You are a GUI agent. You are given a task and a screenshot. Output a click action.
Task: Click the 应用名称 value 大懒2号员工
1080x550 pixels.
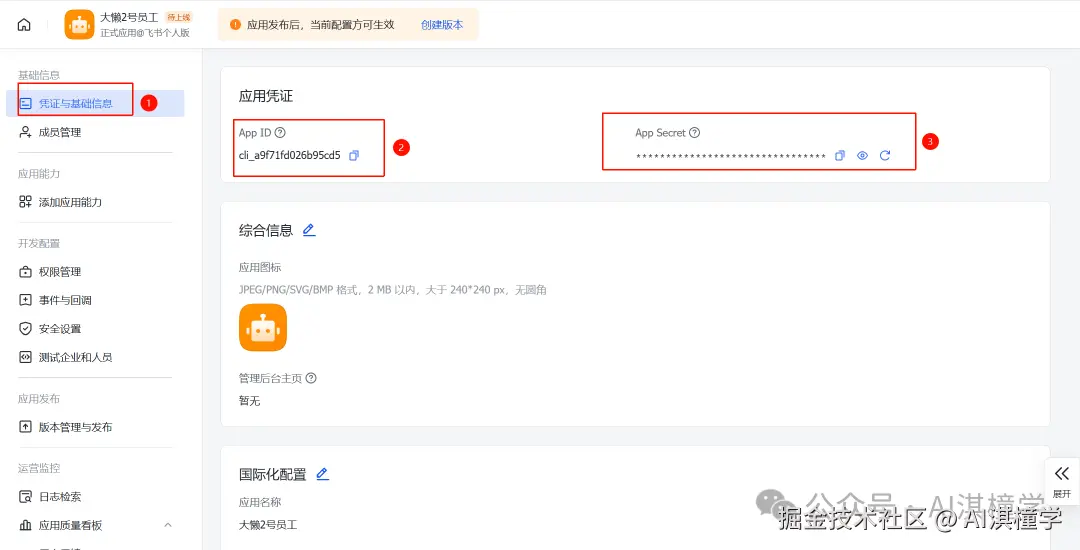click(x=268, y=525)
